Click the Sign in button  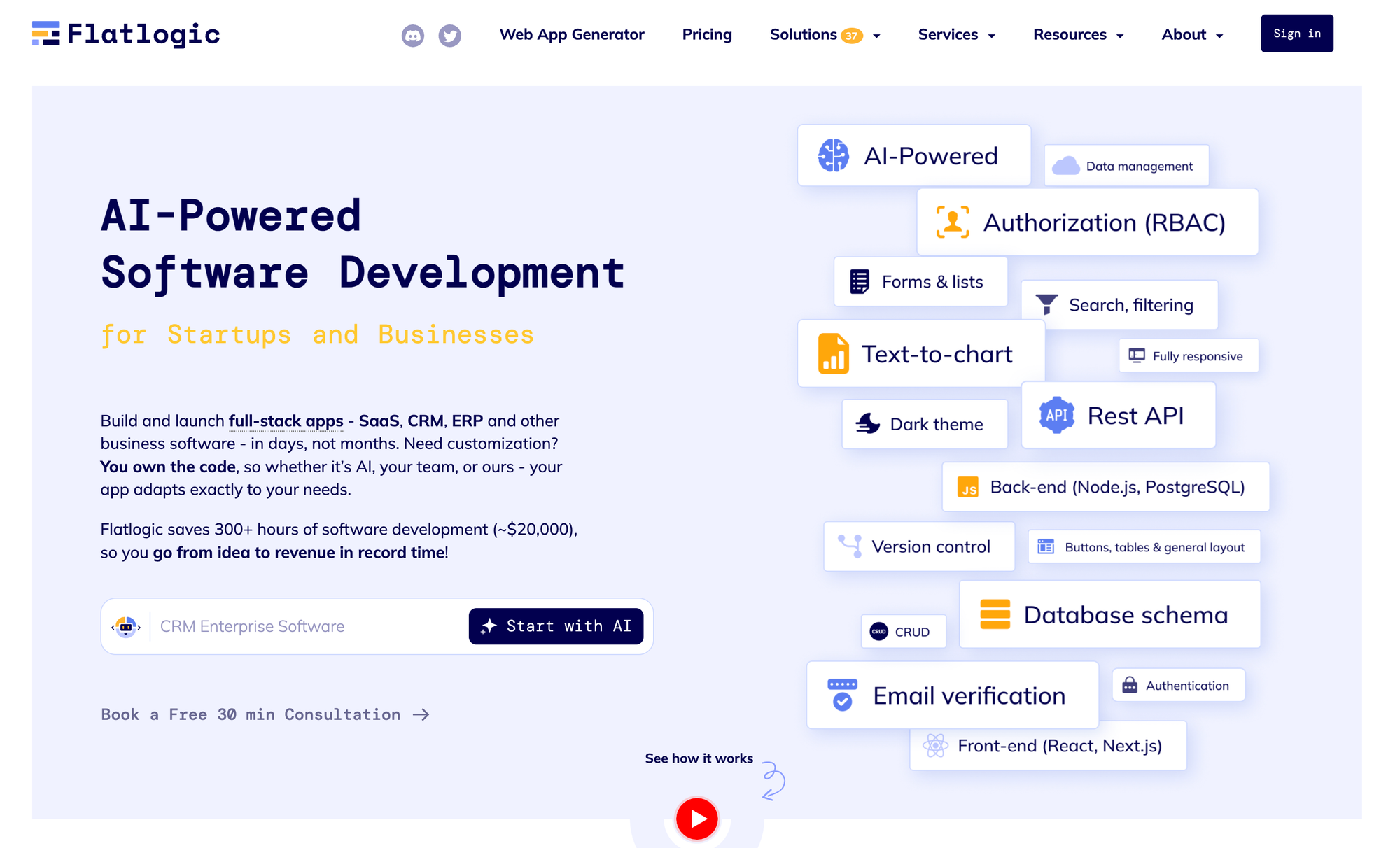pos(1296,34)
